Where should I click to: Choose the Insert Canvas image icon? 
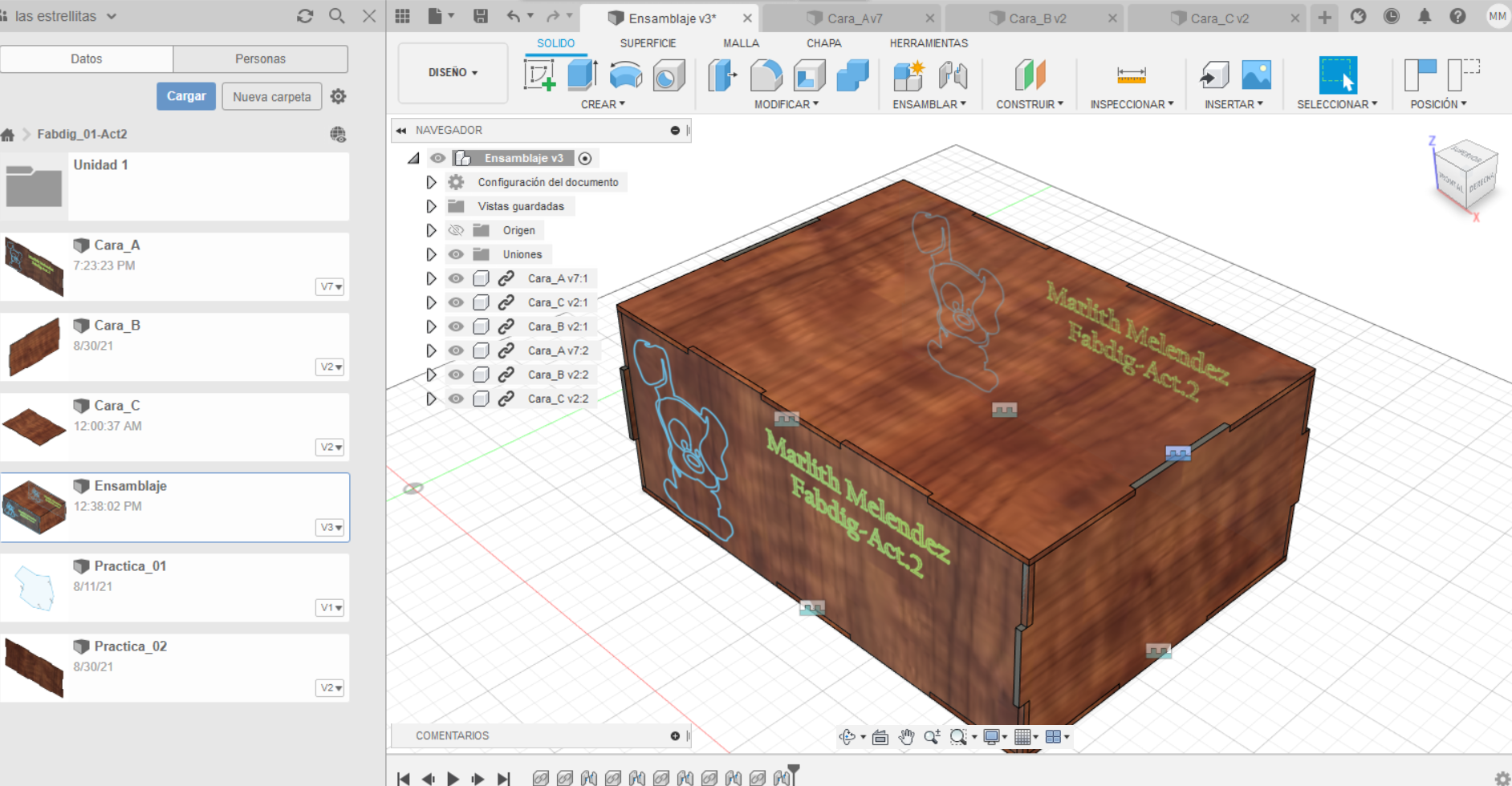coord(1257,75)
